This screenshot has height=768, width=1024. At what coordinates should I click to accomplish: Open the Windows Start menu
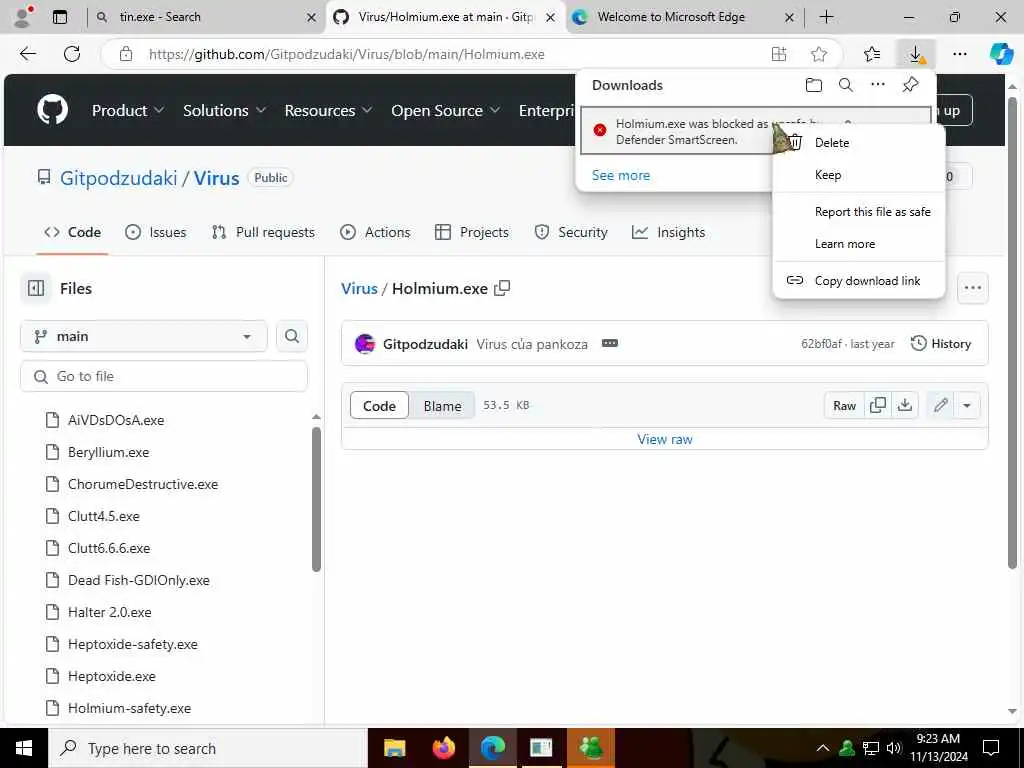(24, 748)
